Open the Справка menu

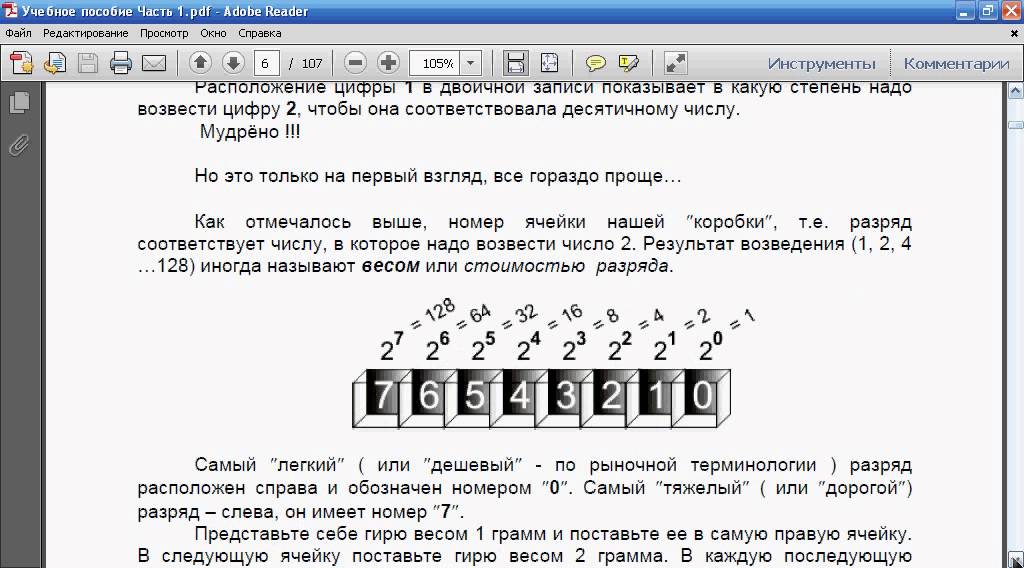(259, 33)
